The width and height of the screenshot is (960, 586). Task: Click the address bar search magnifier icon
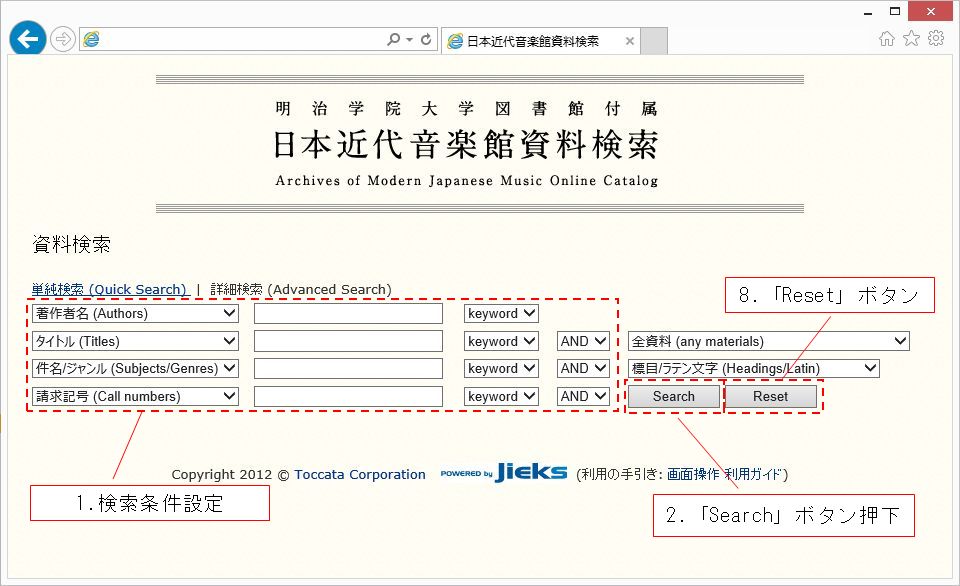pos(393,39)
